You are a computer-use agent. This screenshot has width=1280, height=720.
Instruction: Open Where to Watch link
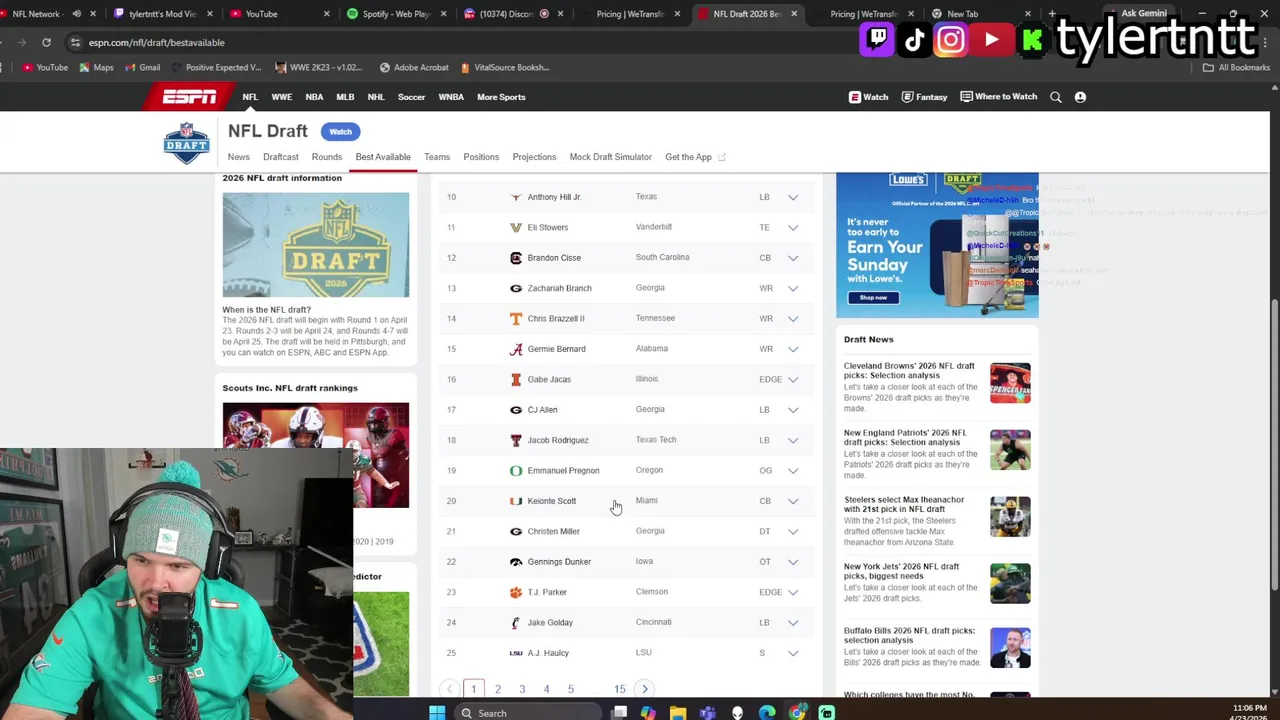[998, 97]
